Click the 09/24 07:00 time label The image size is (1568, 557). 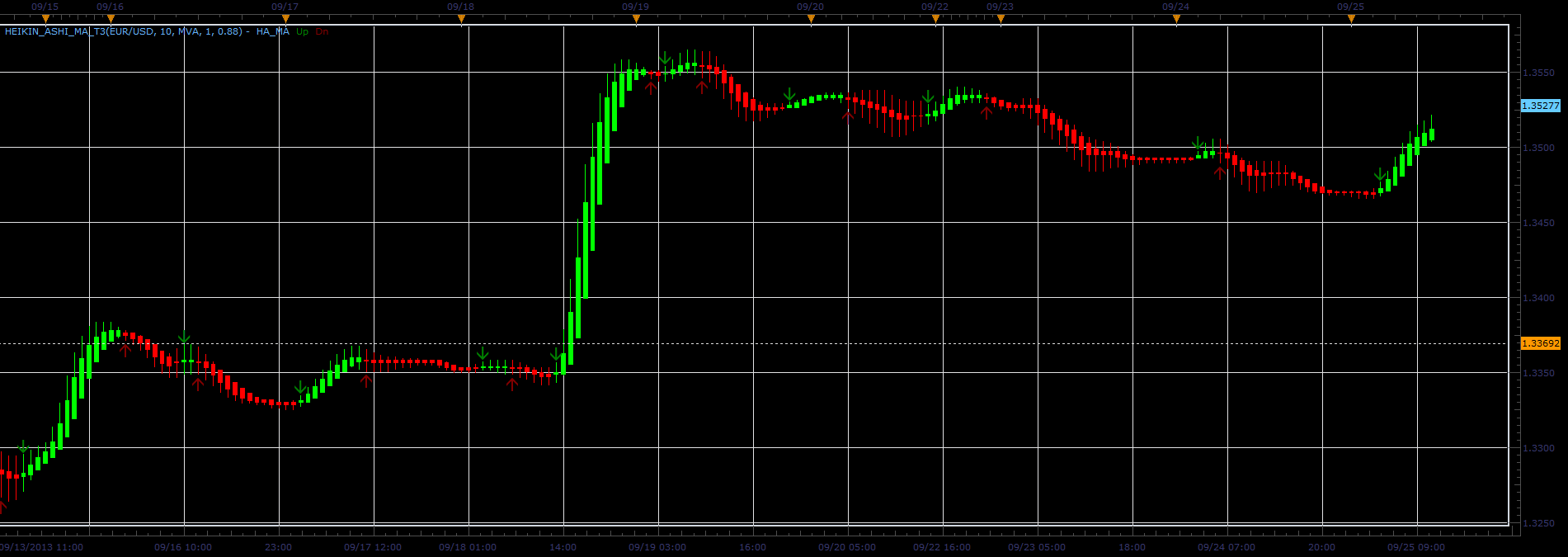[x=1227, y=547]
